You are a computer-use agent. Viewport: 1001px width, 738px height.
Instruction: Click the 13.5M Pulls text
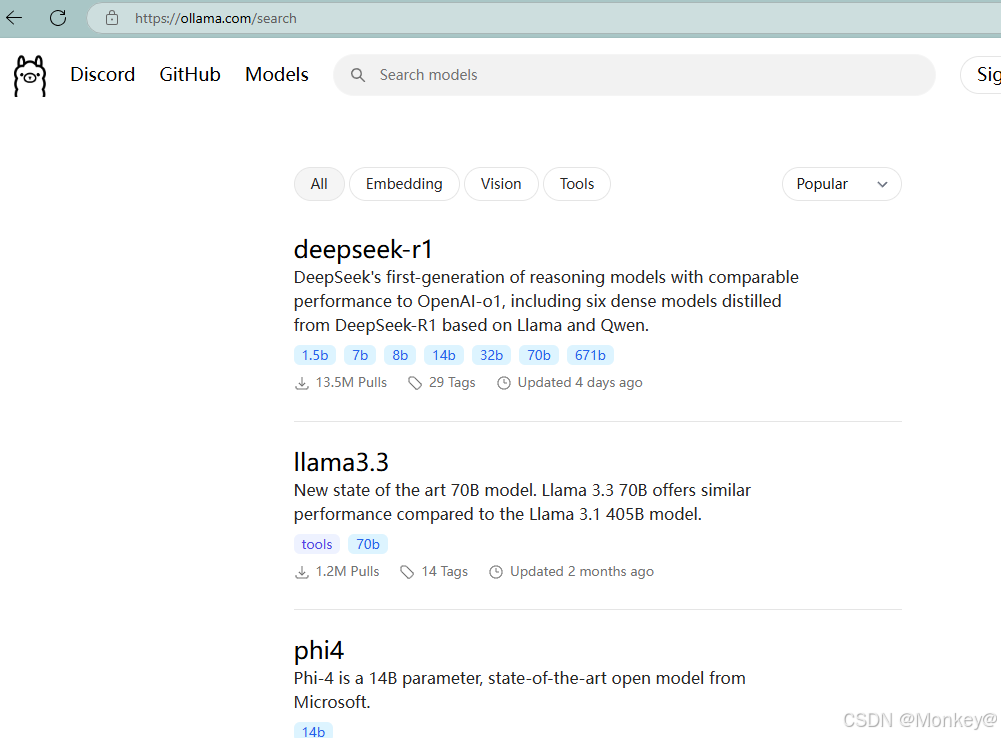click(351, 382)
